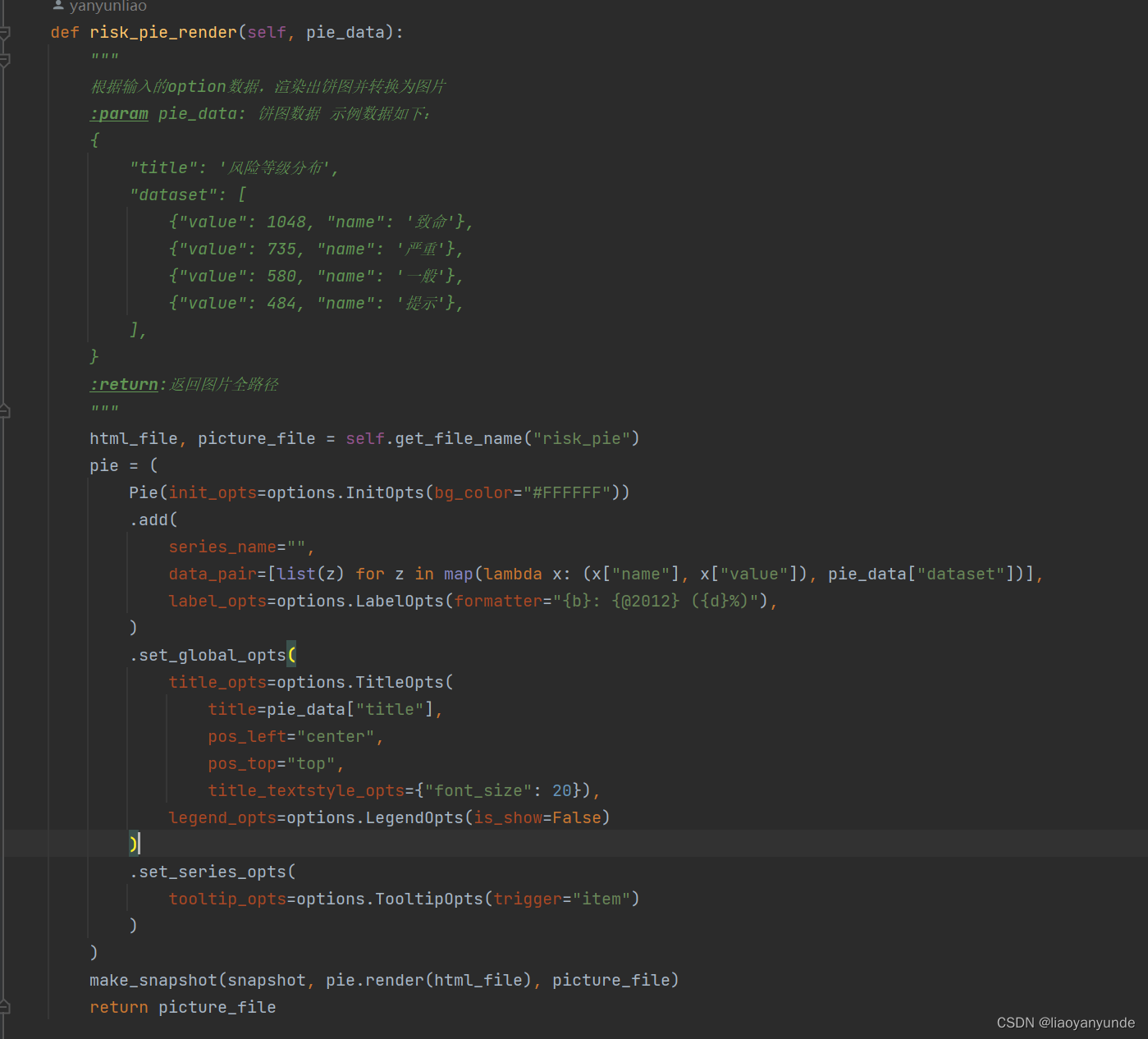Click the :param tag in the docstring
This screenshot has width=1148, height=1039.
pos(119,114)
